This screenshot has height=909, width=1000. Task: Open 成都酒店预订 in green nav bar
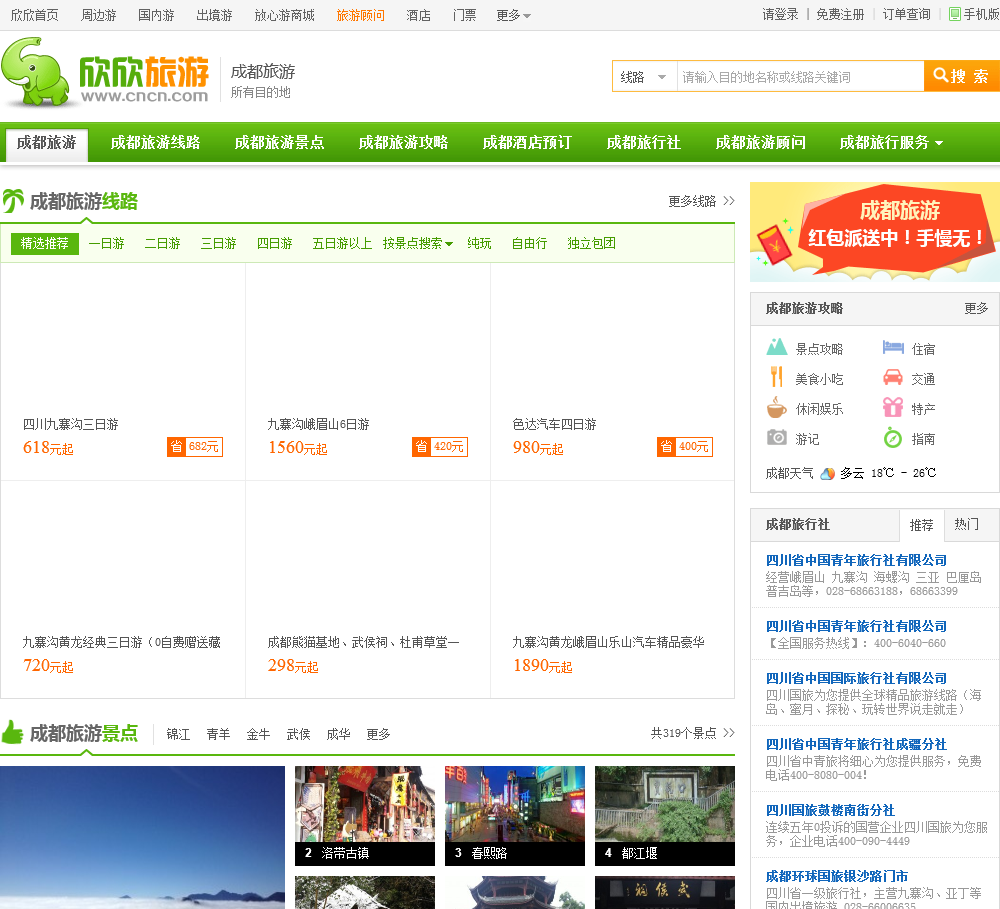click(x=527, y=142)
